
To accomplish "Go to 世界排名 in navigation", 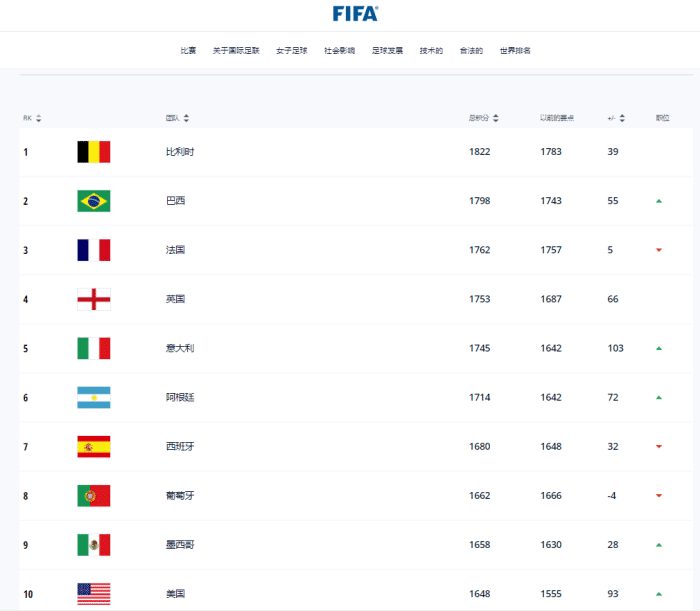I will click(x=515, y=51).
